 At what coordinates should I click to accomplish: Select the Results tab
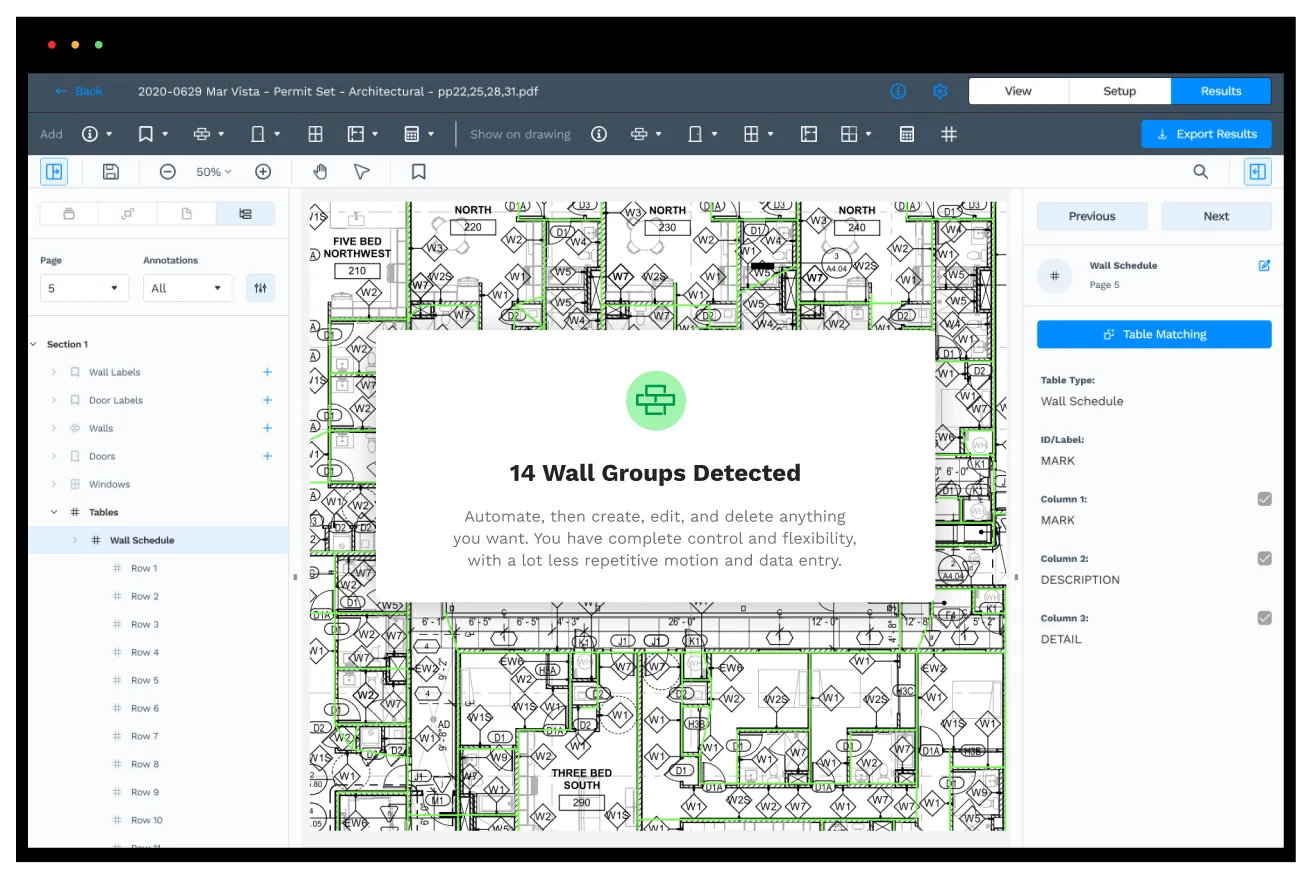pyautogui.click(x=1220, y=90)
